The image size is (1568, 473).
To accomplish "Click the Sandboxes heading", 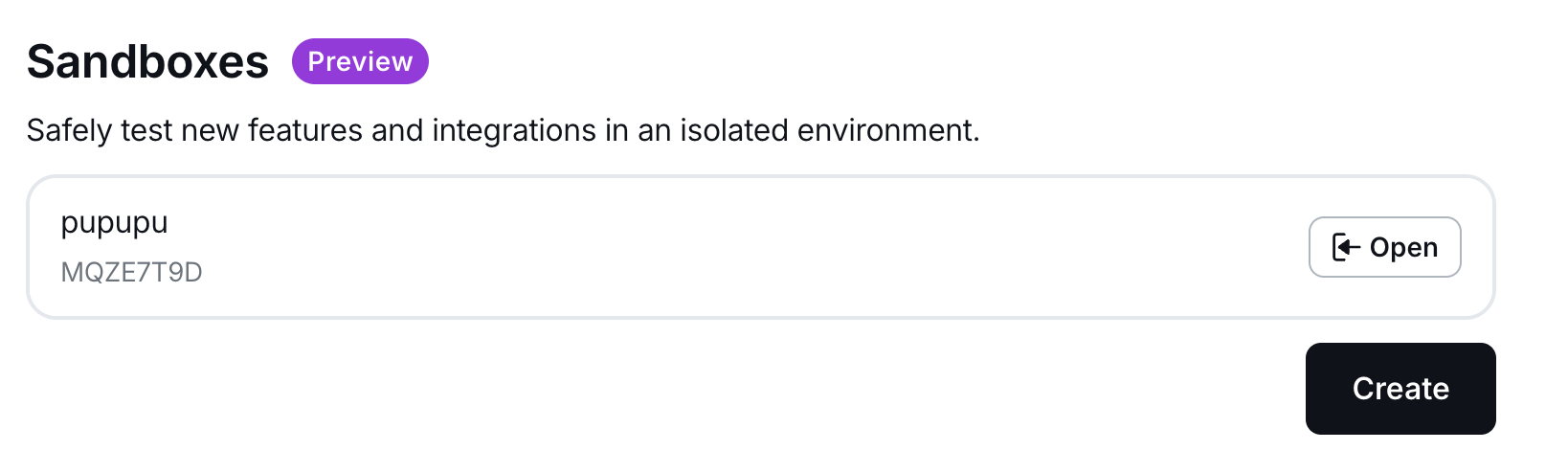I will click(147, 61).
